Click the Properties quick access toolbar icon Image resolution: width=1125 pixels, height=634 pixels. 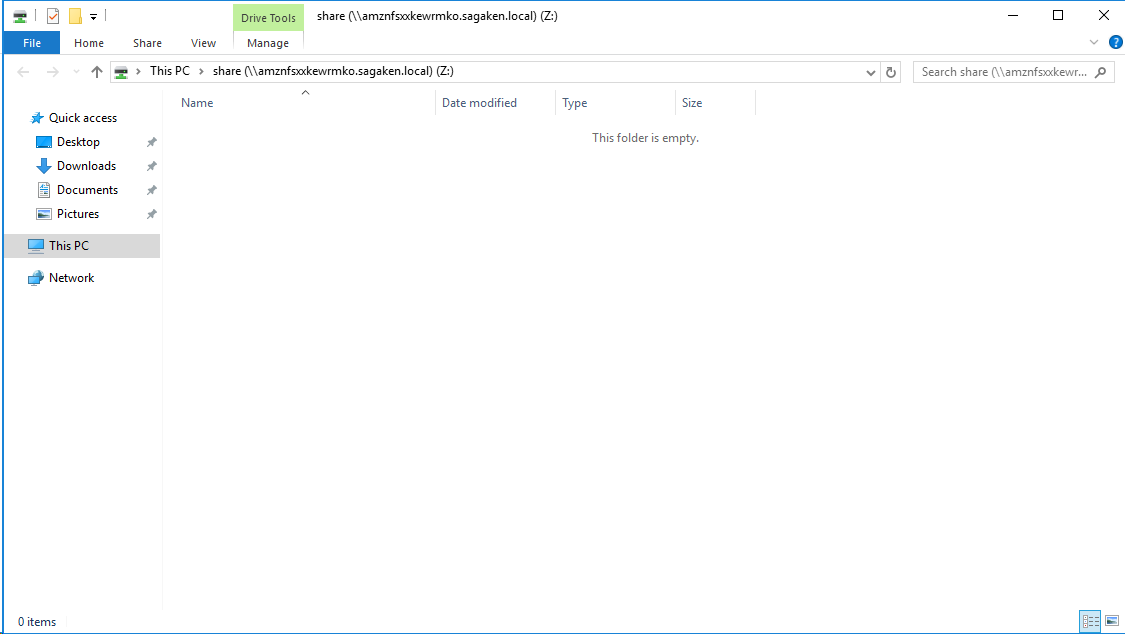(52, 16)
